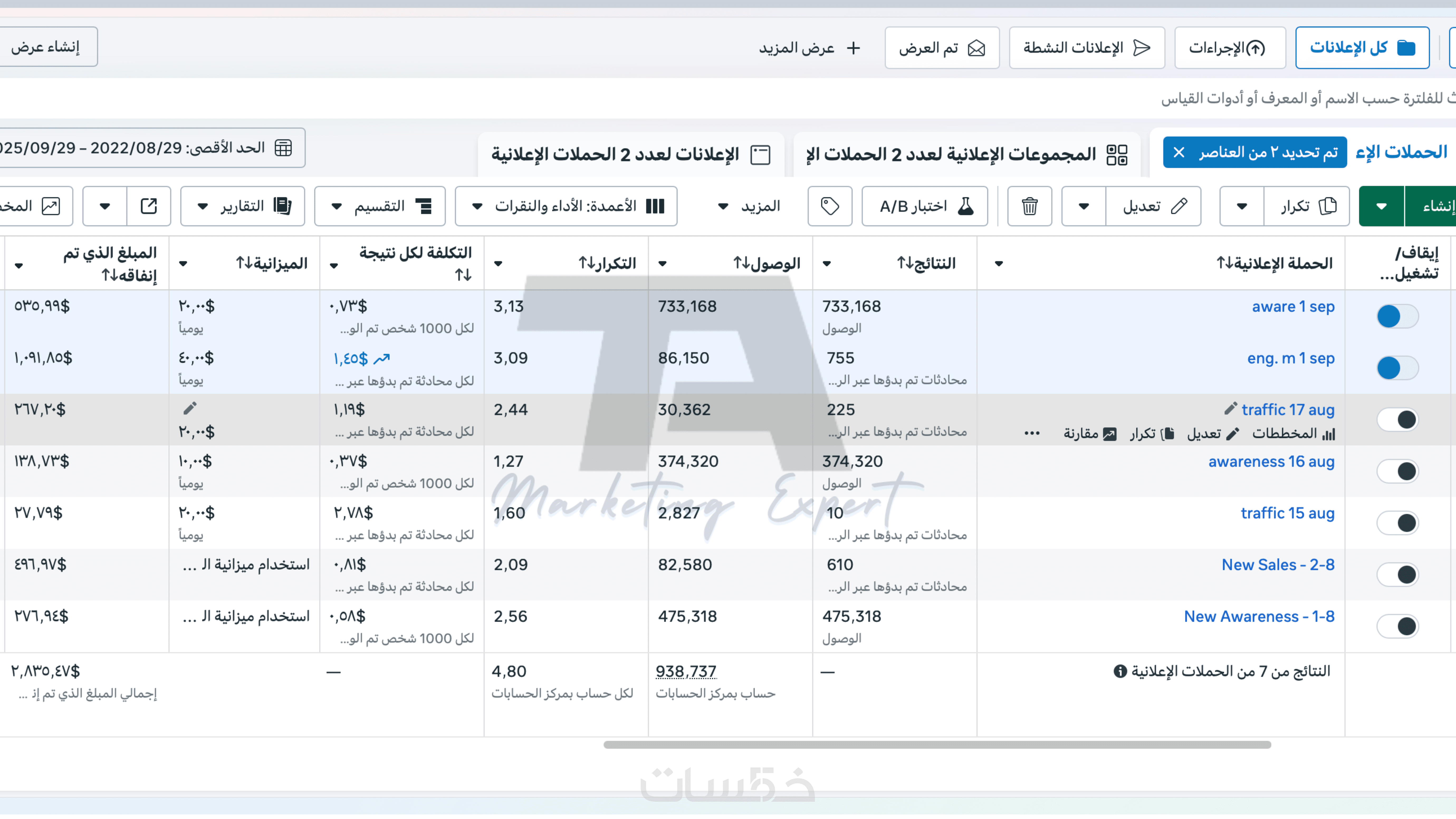Toggle off the eng. m 1 sep campaign
The width and height of the screenshot is (1456, 819).
click(x=1398, y=368)
